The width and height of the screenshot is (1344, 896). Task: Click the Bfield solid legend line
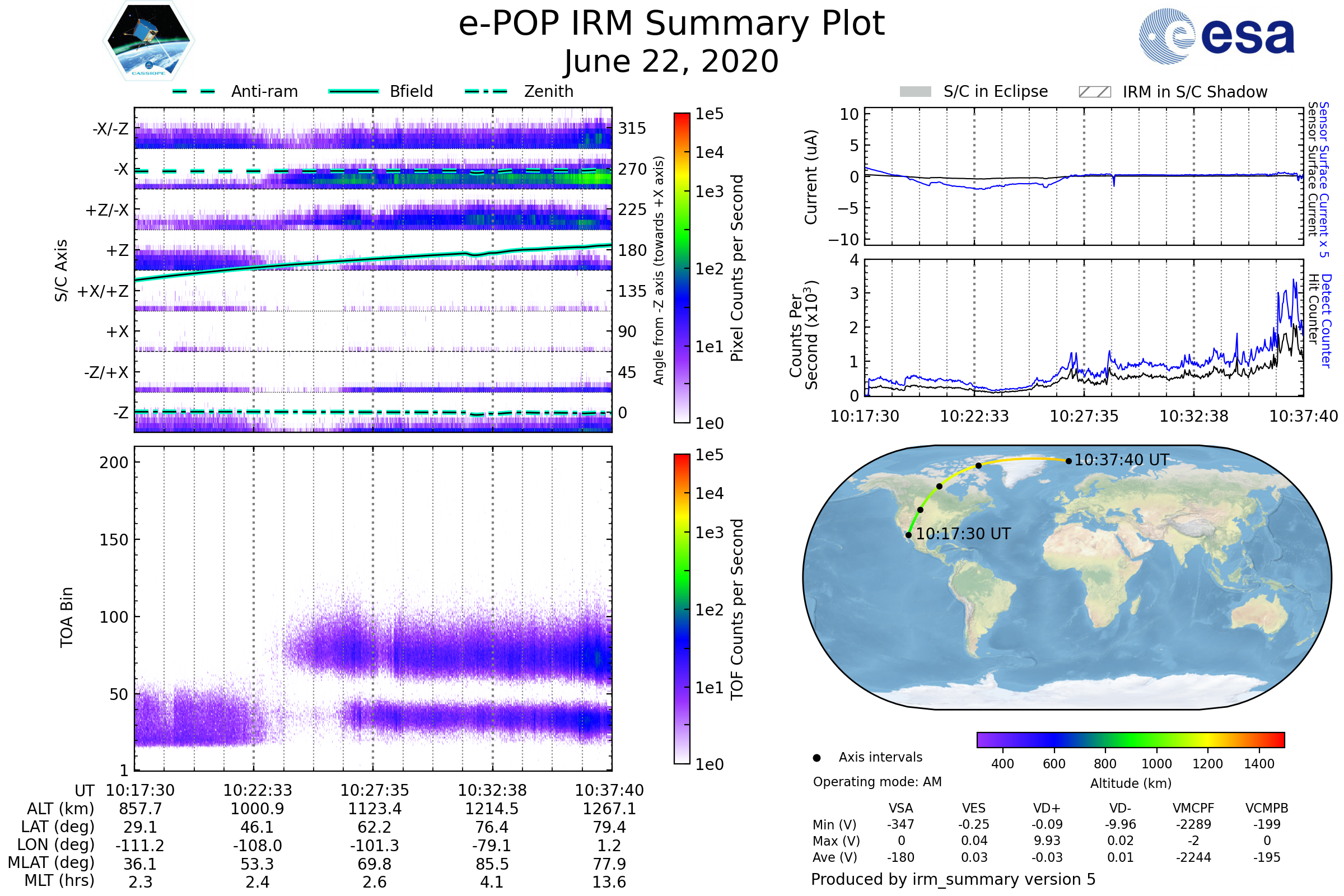pyautogui.click(x=353, y=91)
